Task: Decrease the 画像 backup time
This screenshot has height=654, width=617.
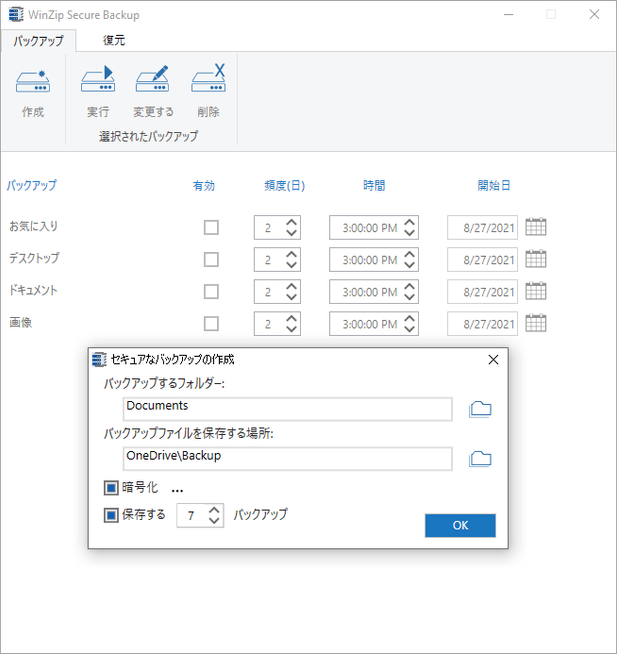Action: click(409, 329)
